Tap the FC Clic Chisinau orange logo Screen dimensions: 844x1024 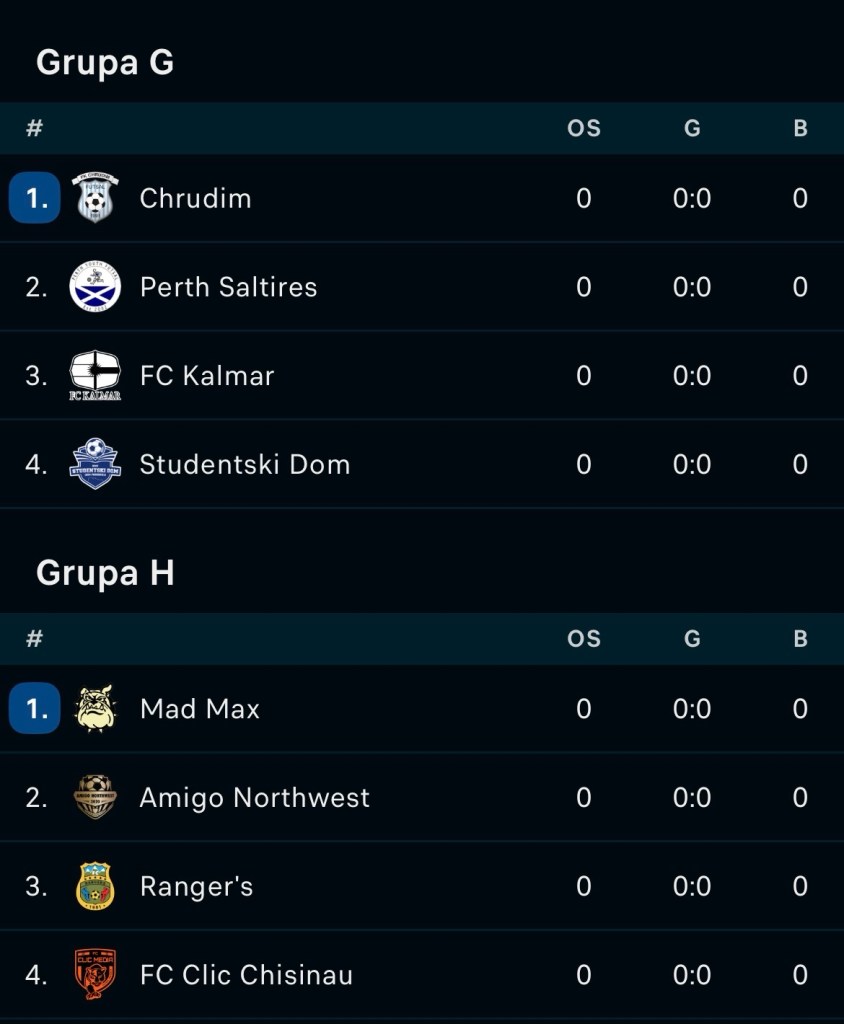[x=95, y=974]
